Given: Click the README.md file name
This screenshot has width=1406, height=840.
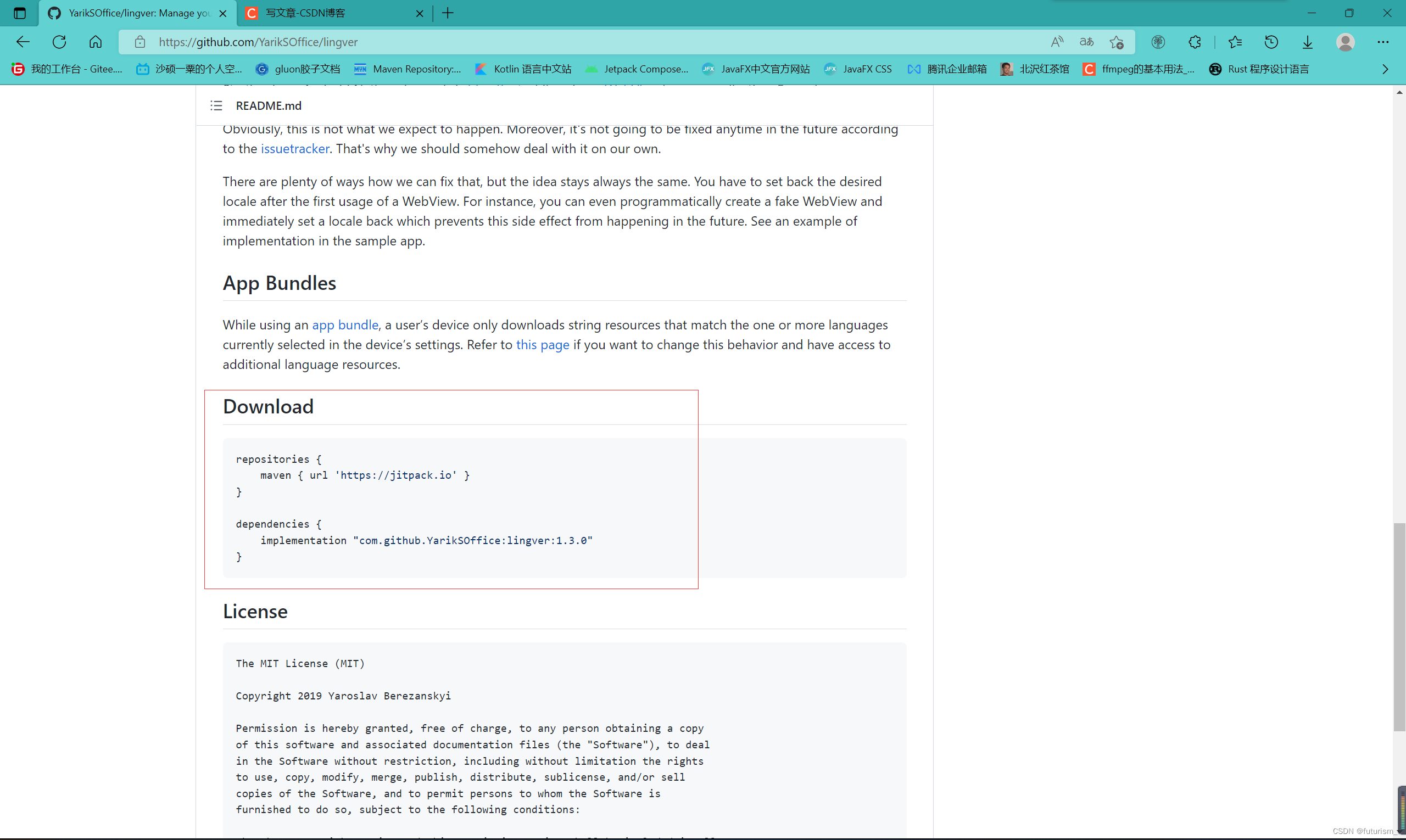Looking at the screenshot, I should click(x=269, y=105).
